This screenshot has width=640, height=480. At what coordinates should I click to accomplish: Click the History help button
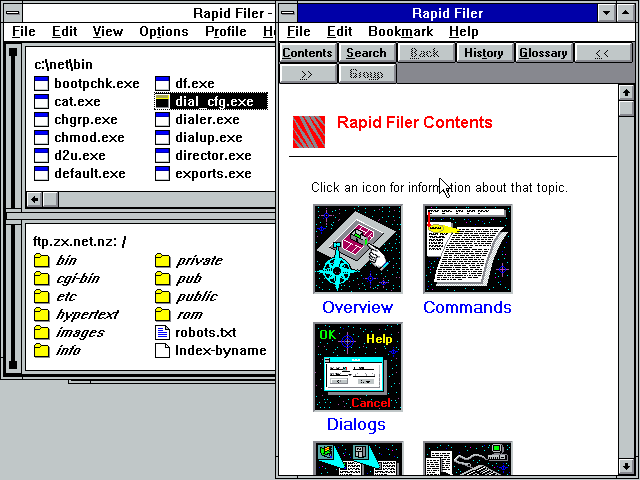(484, 53)
